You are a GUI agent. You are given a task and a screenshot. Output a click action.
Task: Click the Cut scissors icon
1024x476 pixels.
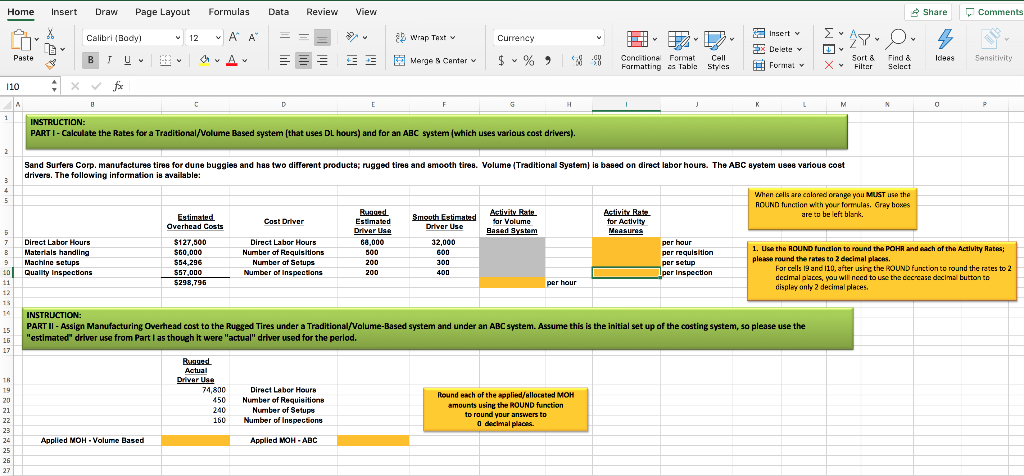click(x=50, y=34)
